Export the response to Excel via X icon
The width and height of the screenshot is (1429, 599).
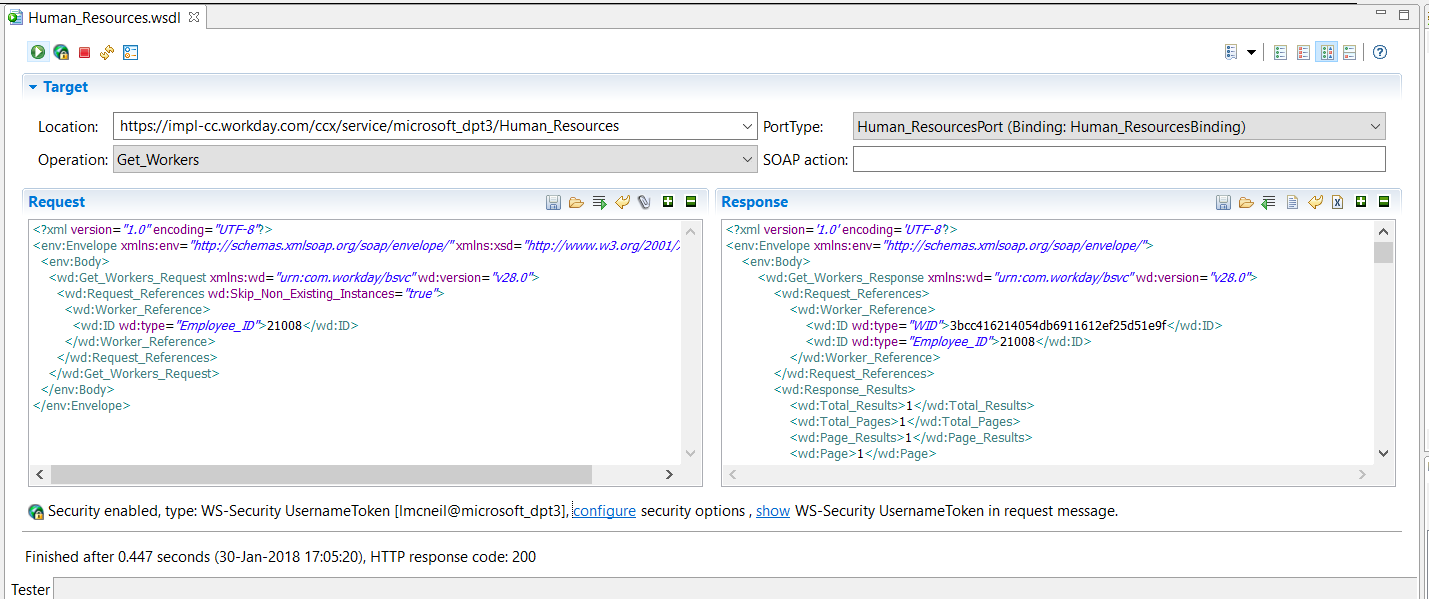tap(1337, 201)
